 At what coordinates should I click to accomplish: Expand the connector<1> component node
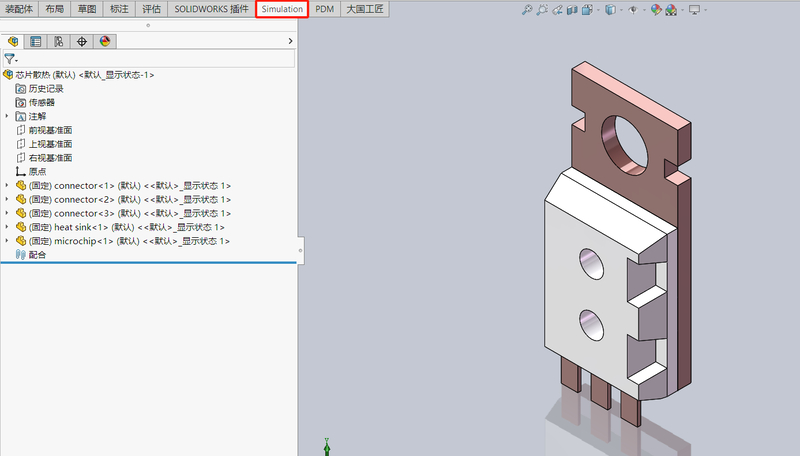(x=8, y=186)
